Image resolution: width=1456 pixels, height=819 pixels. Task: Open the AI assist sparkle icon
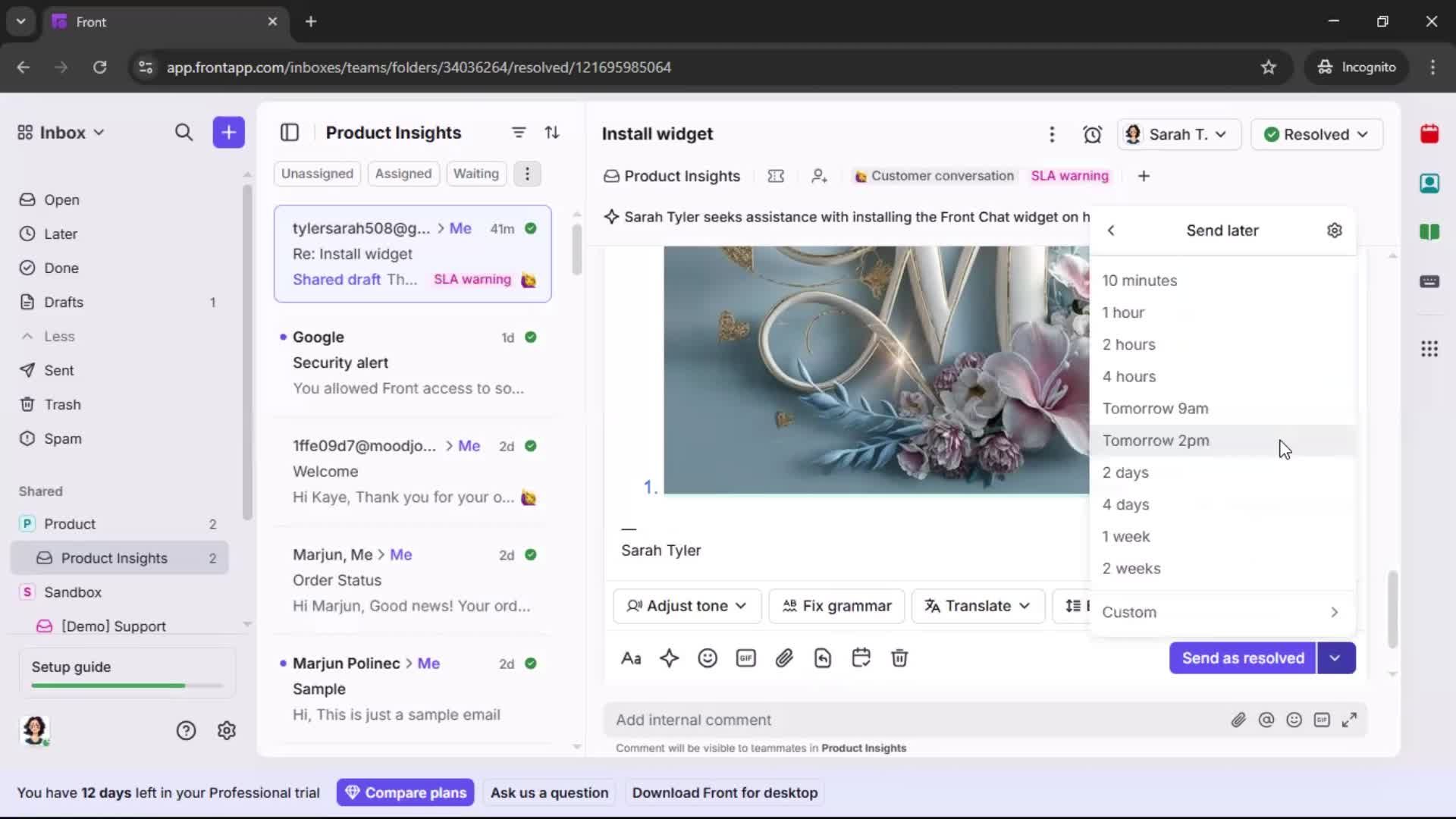(x=670, y=658)
